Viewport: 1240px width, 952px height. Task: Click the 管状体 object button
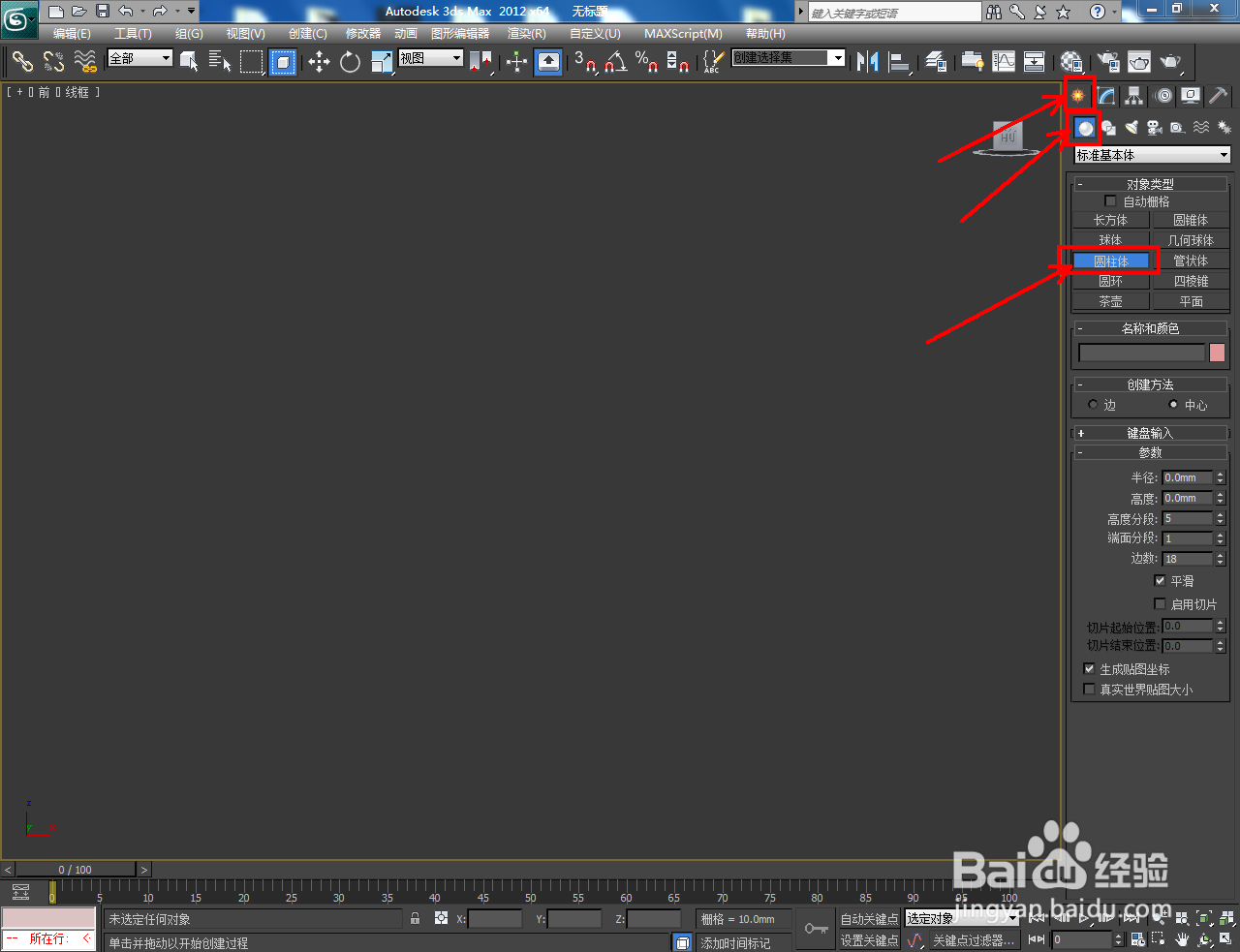[x=1191, y=261]
